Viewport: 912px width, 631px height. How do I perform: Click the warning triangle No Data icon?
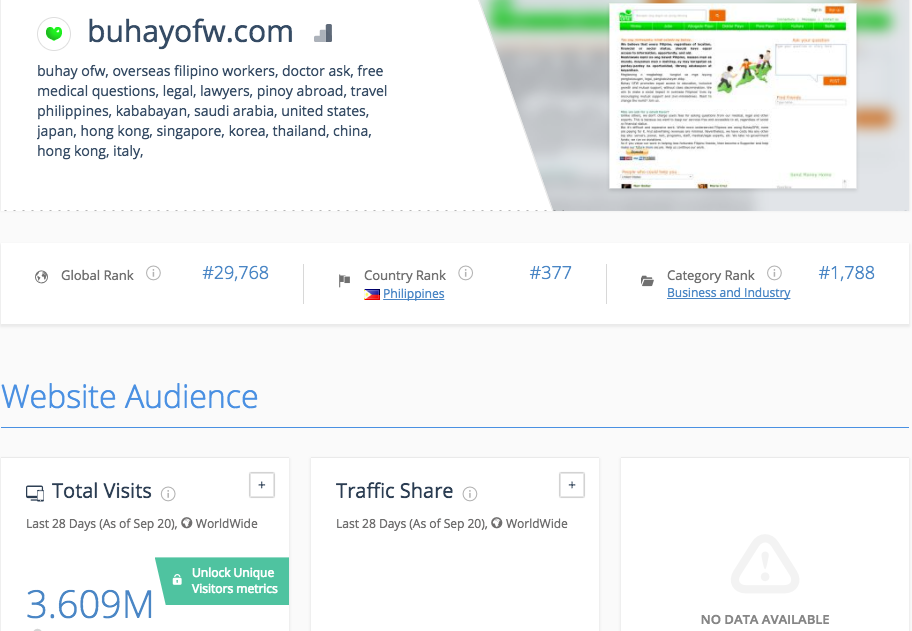765,565
